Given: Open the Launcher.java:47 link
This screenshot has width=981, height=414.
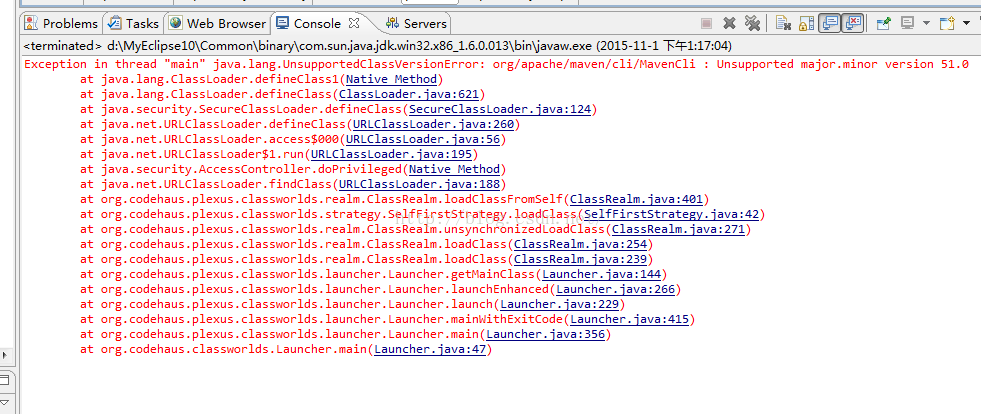Looking at the screenshot, I should coord(430,349).
